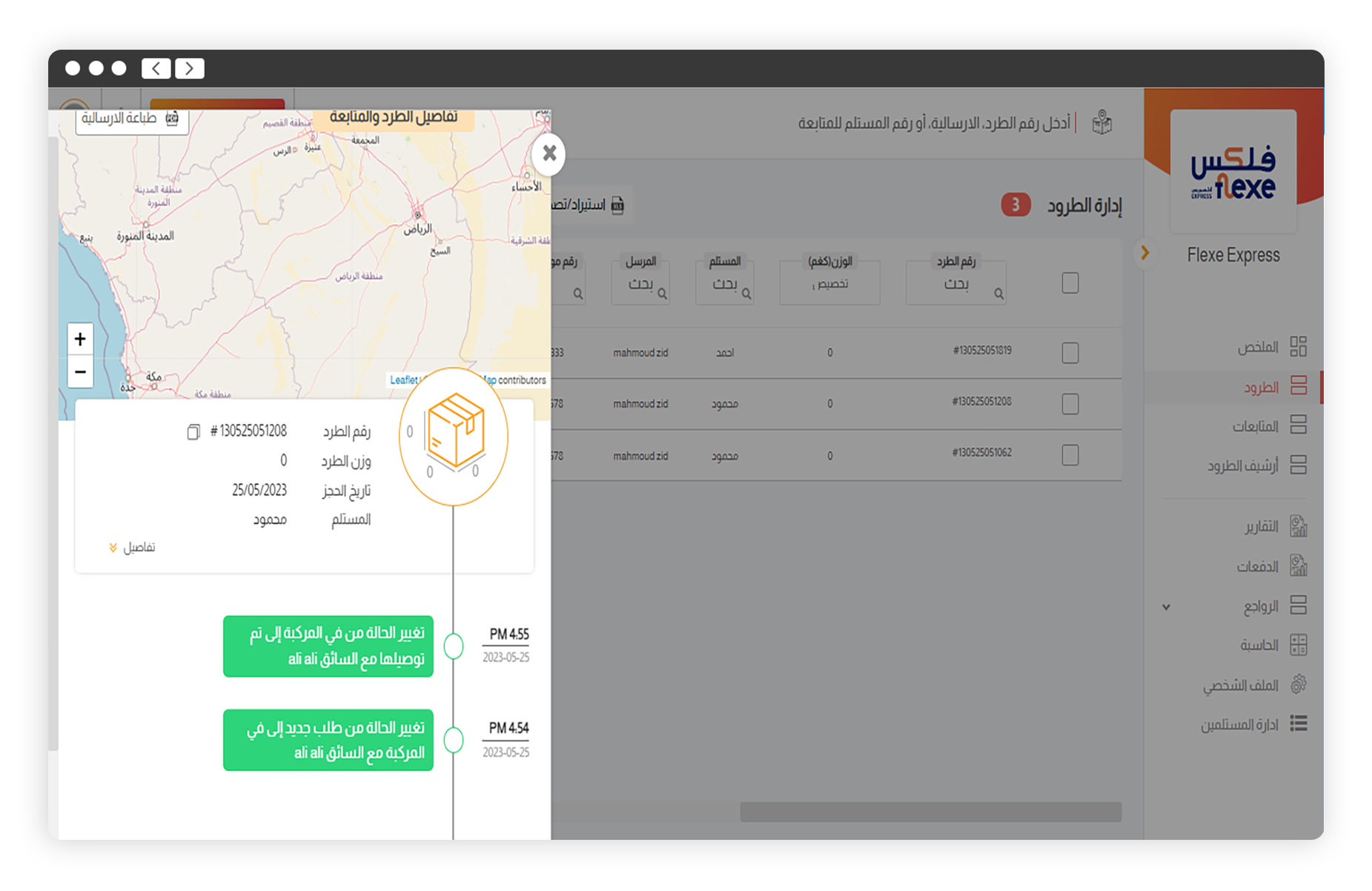Click the print waybill button
This screenshot has height=891, width=1372.
tap(131, 119)
